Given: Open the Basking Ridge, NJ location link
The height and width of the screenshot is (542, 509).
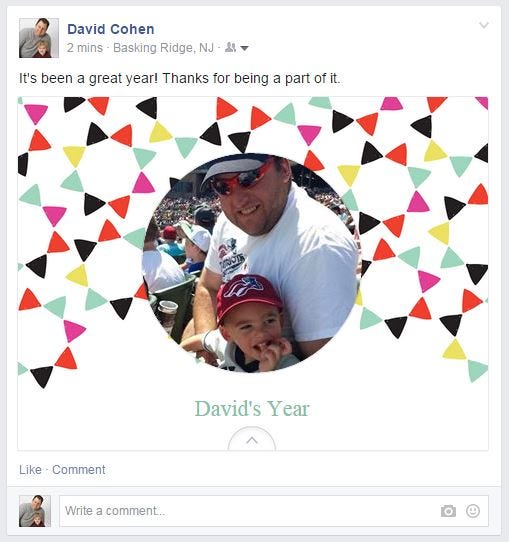Looking at the screenshot, I should [x=163, y=48].
